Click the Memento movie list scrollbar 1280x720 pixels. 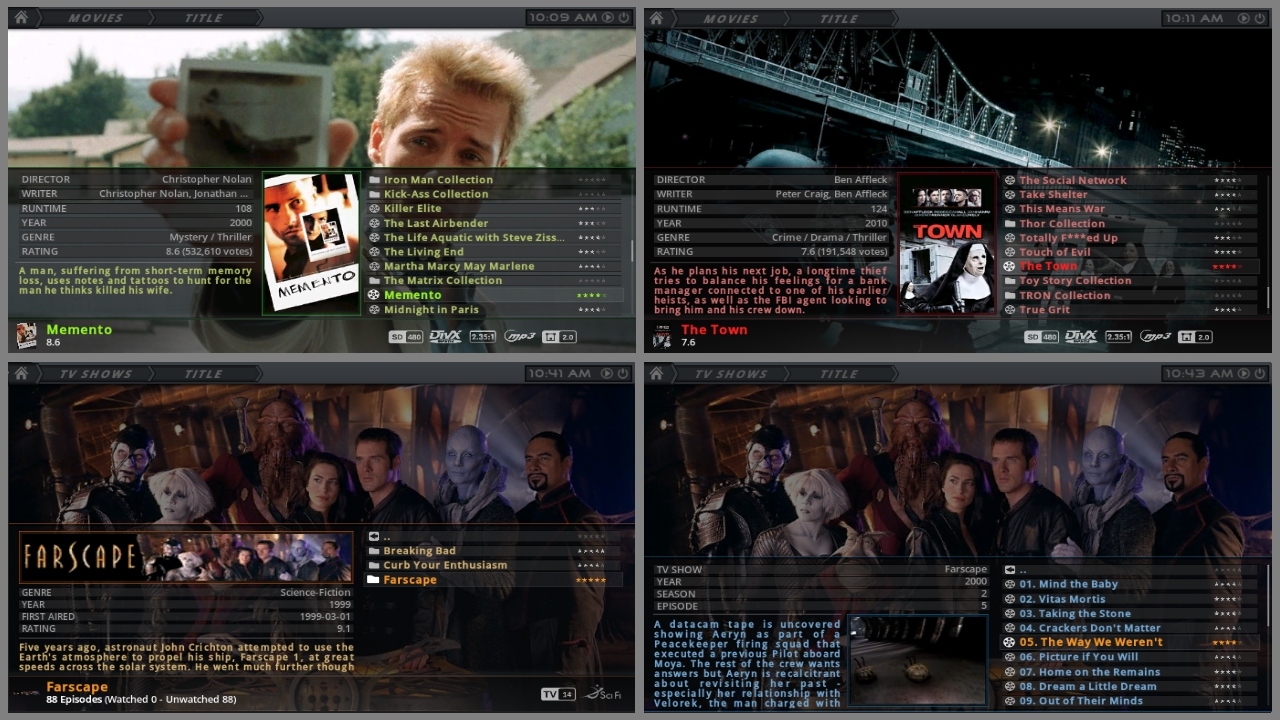coord(631,251)
